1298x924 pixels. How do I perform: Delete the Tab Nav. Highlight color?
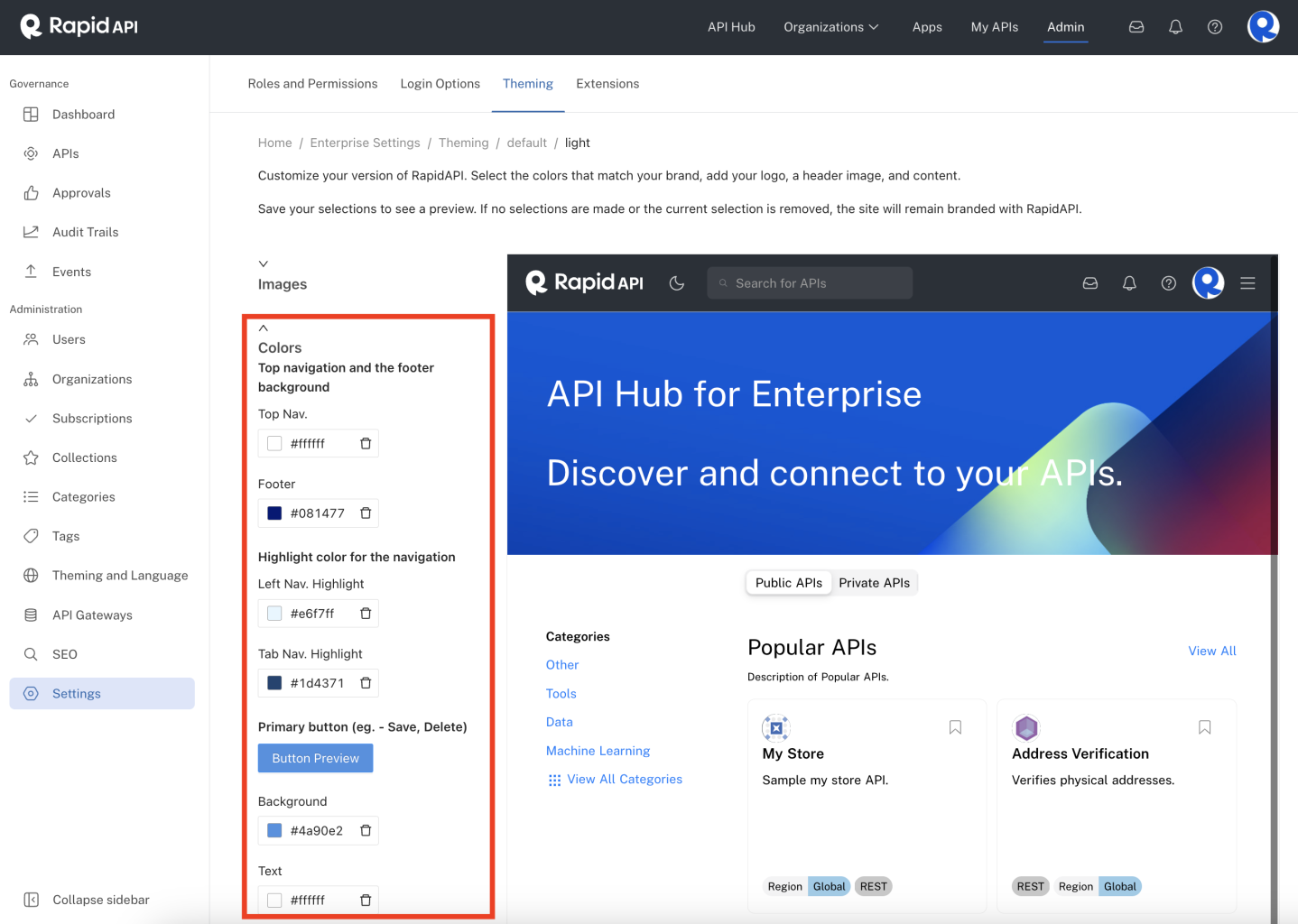(x=366, y=683)
